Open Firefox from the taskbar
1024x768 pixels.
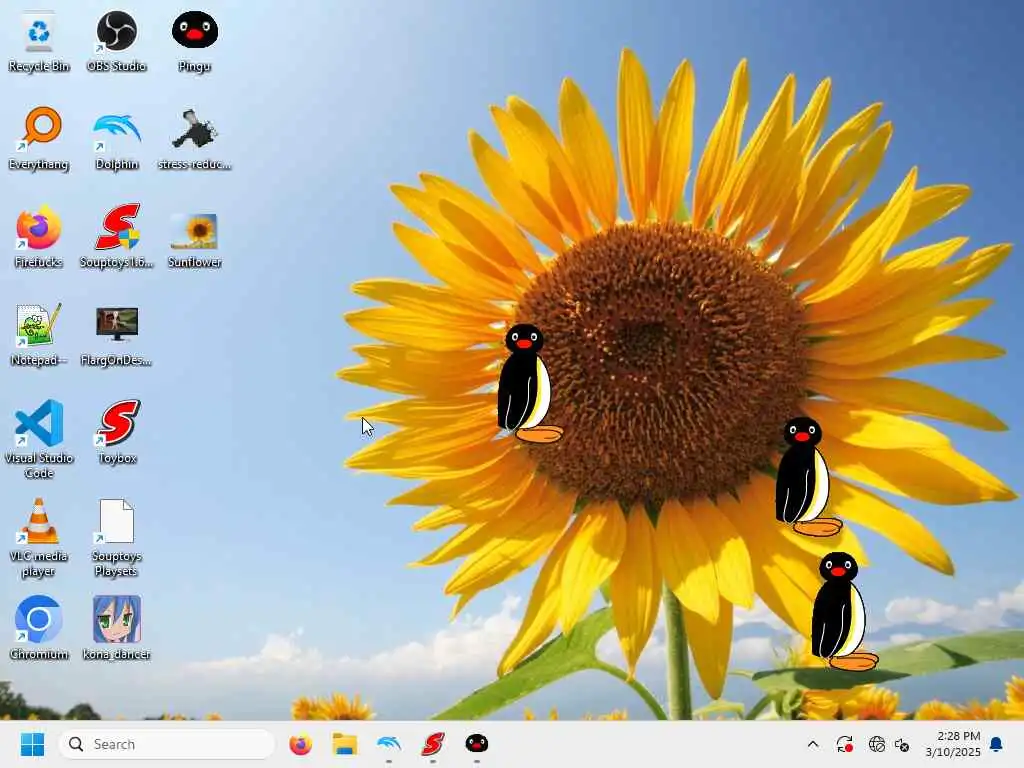(300, 744)
